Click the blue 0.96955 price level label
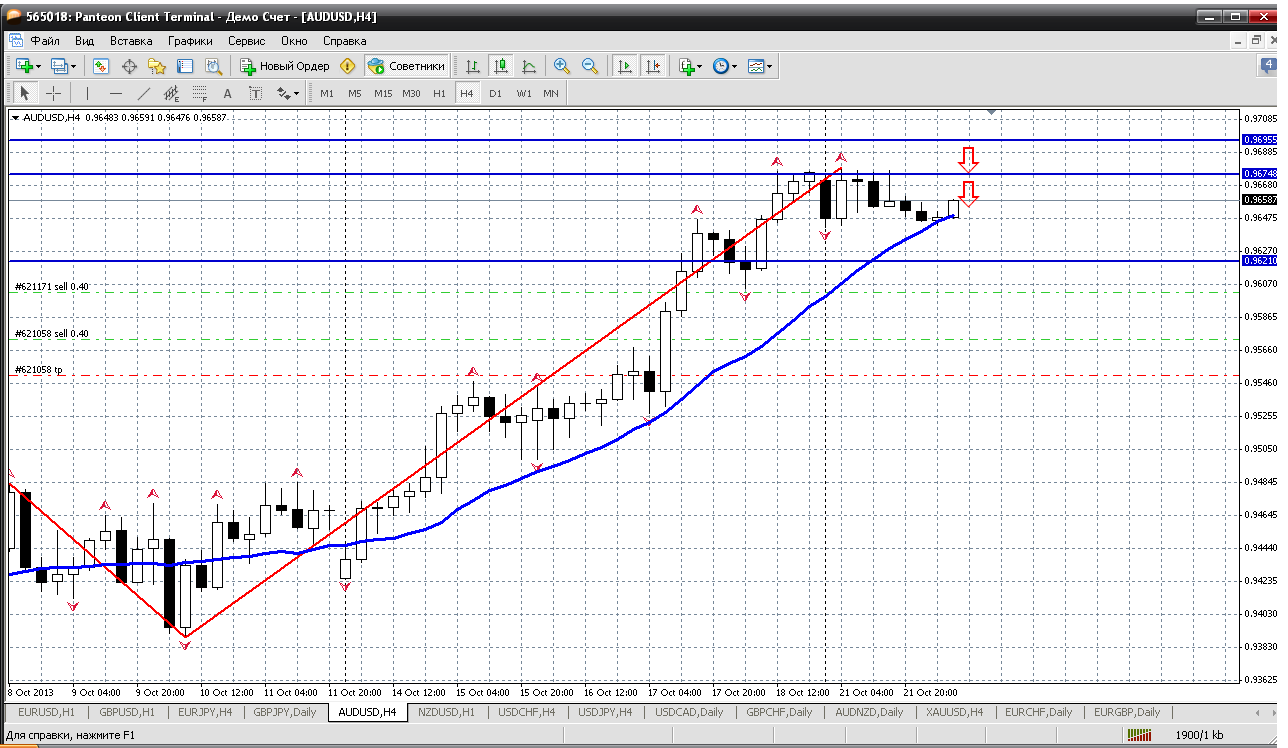Viewport: 1288px width, 748px height. tap(1258, 140)
